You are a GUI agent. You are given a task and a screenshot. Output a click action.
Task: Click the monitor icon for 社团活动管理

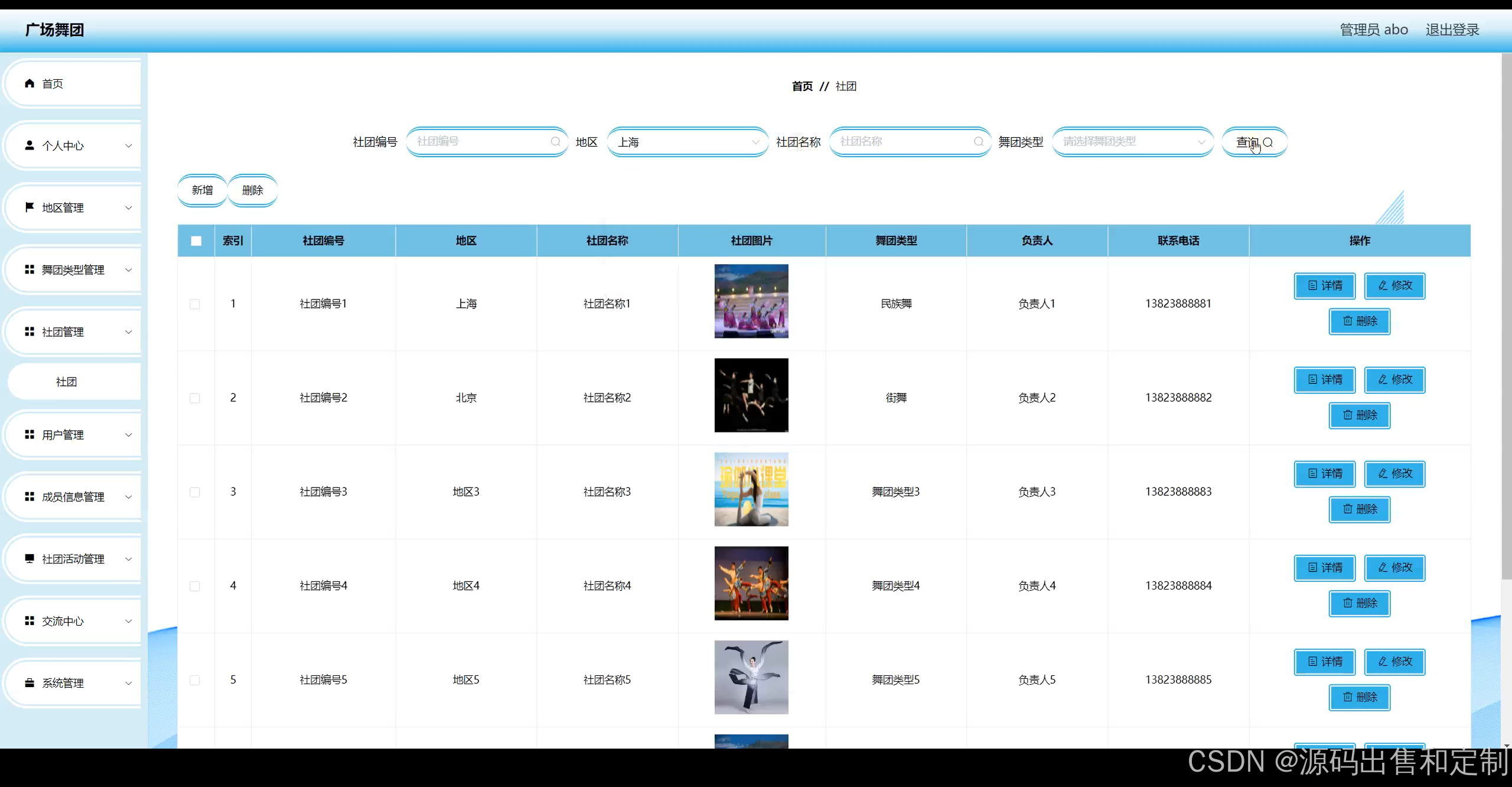[x=30, y=558]
